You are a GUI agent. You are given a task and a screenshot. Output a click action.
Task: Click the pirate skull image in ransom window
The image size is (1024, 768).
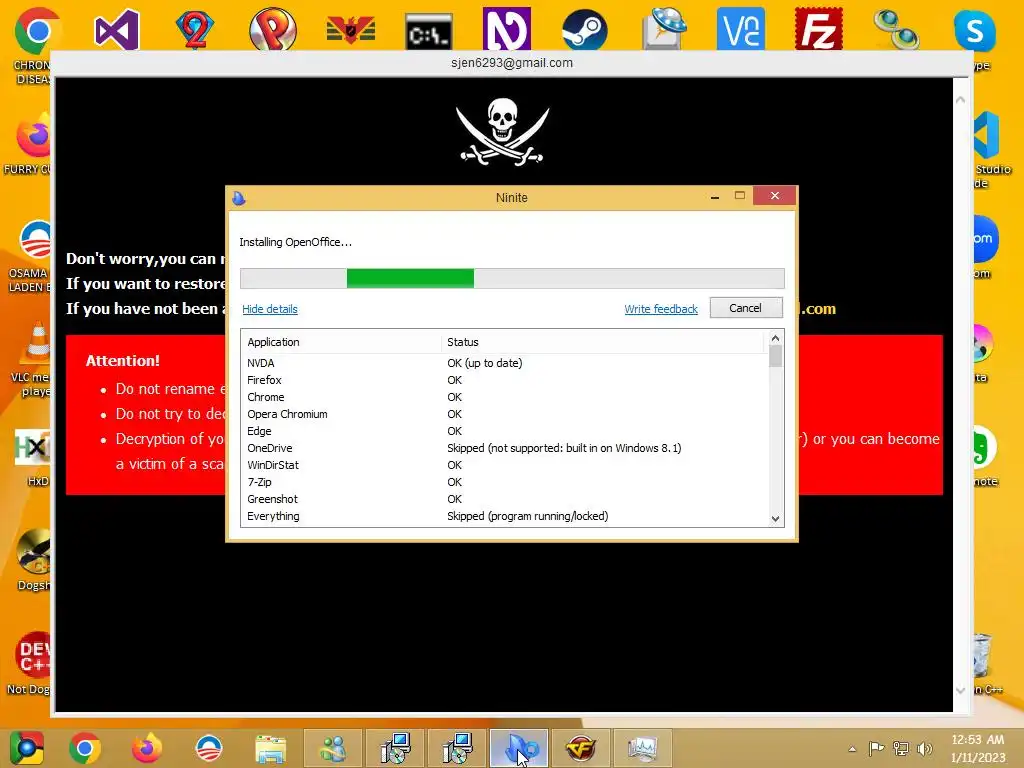click(x=502, y=132)
